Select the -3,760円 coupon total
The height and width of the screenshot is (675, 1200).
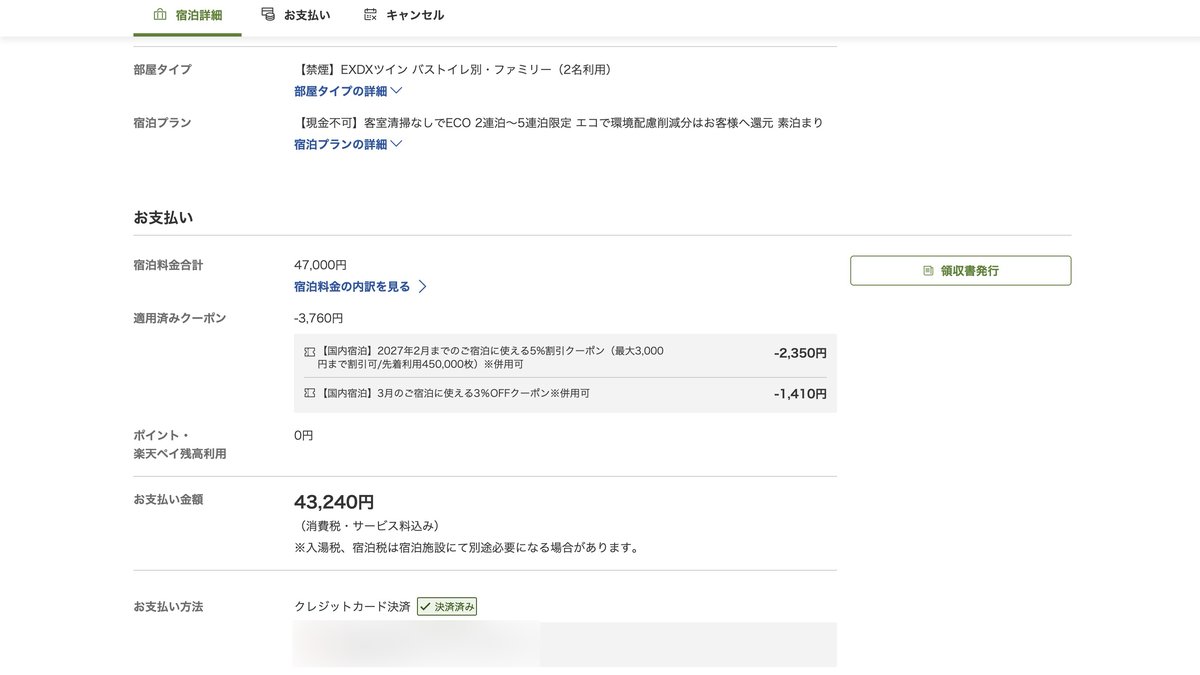coord(318,318)
